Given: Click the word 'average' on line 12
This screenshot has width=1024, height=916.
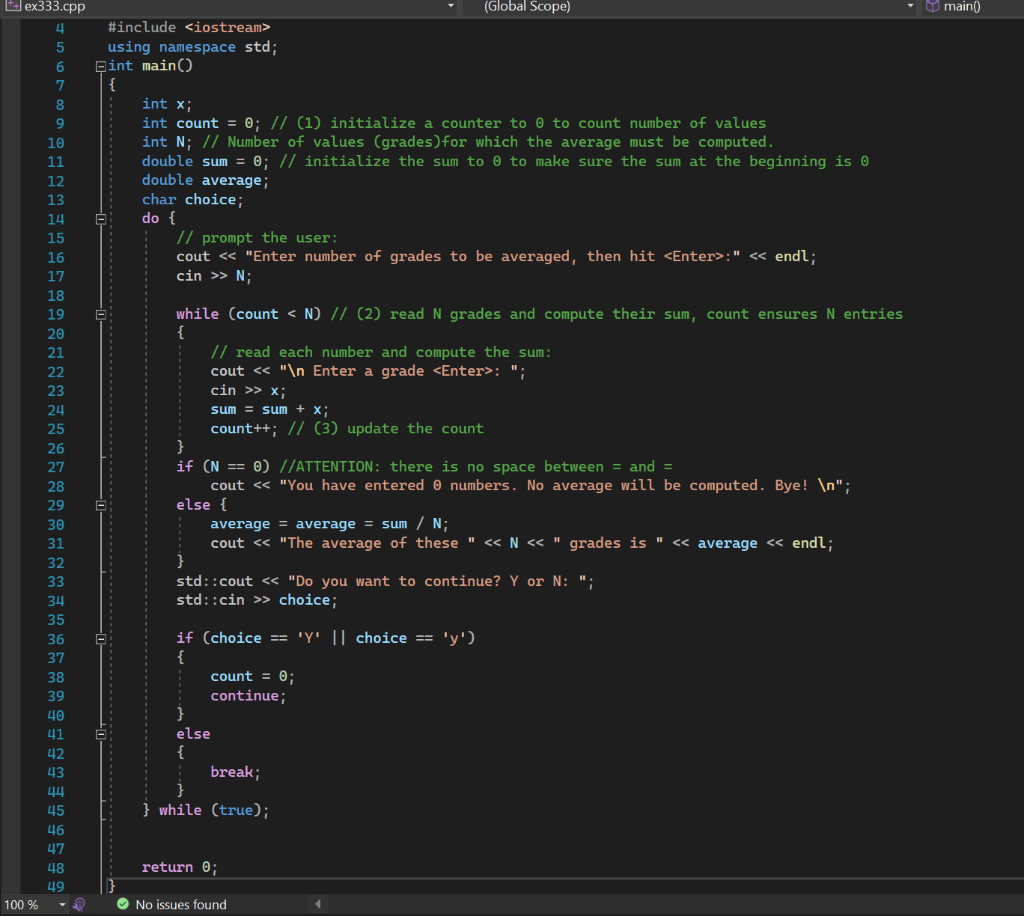Looking at the screenshot, I should (231, 180).
